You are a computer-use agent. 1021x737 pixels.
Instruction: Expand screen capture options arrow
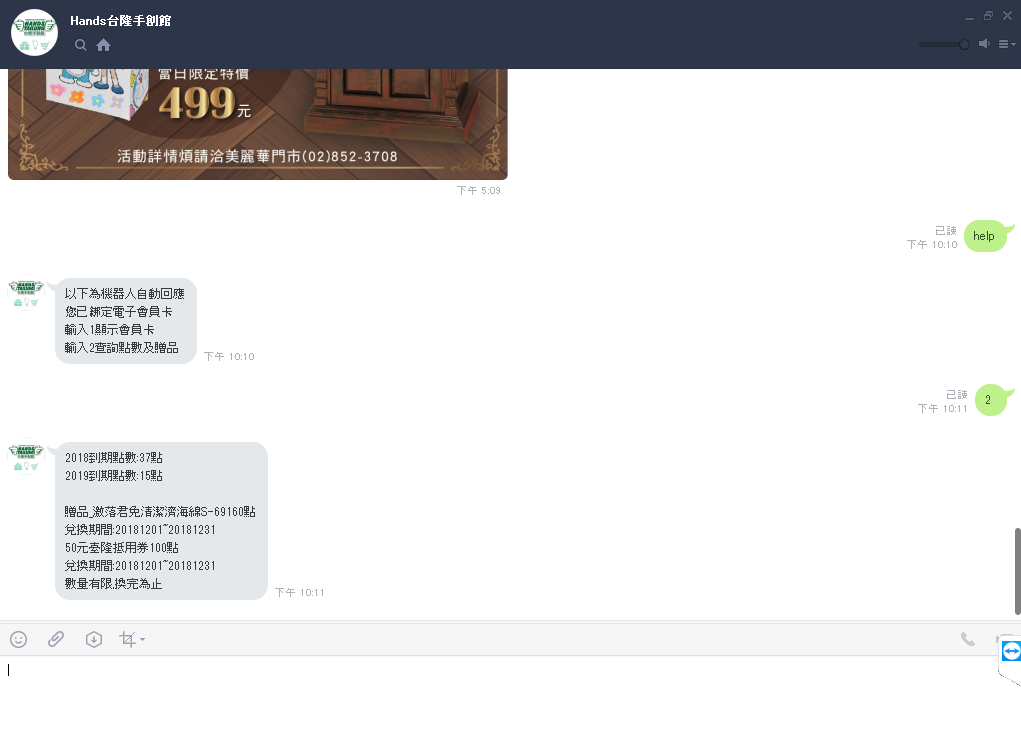tap(143, 639)
